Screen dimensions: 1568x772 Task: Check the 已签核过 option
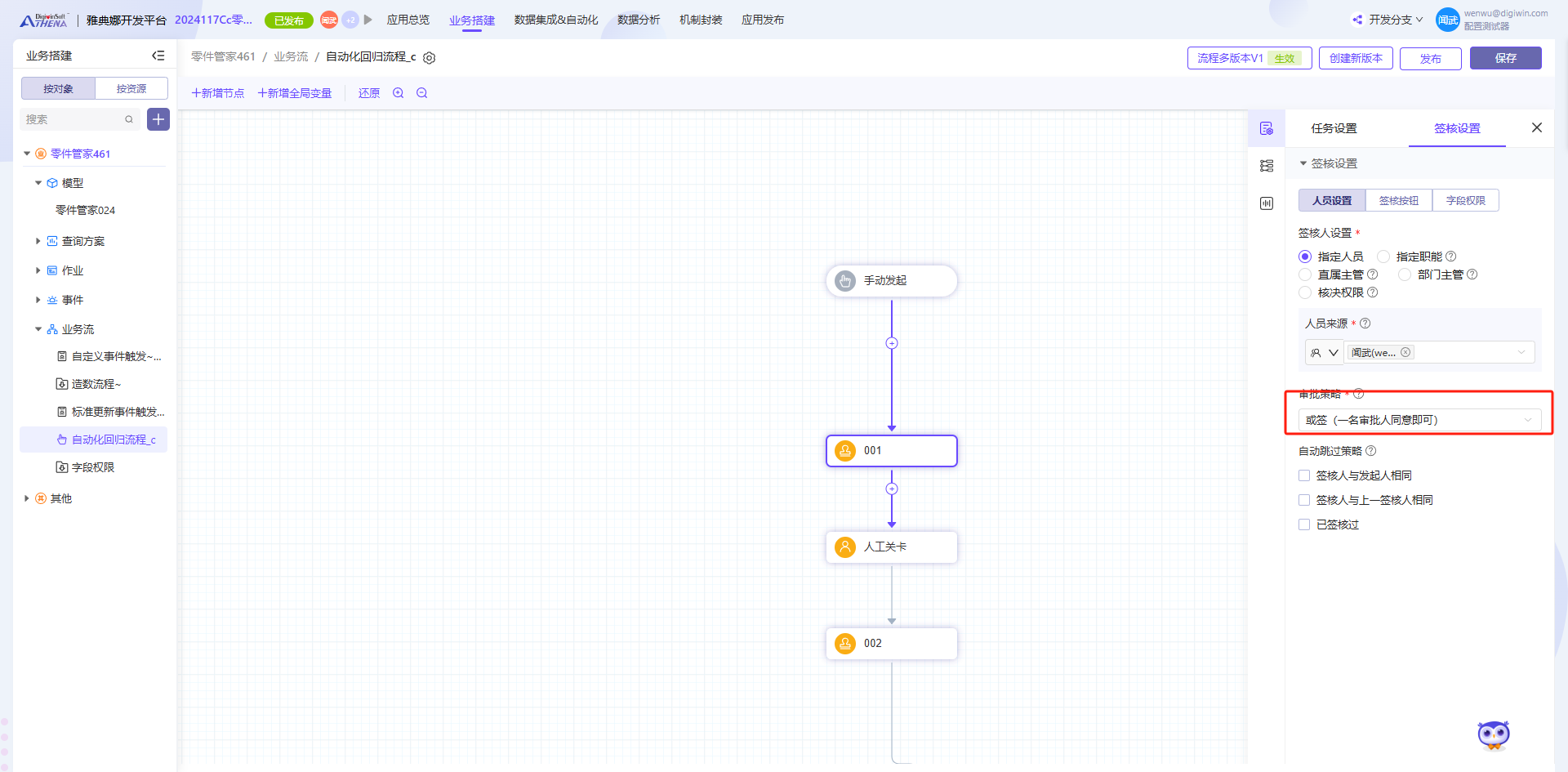pyautogui.click(x=1304, y=524)
